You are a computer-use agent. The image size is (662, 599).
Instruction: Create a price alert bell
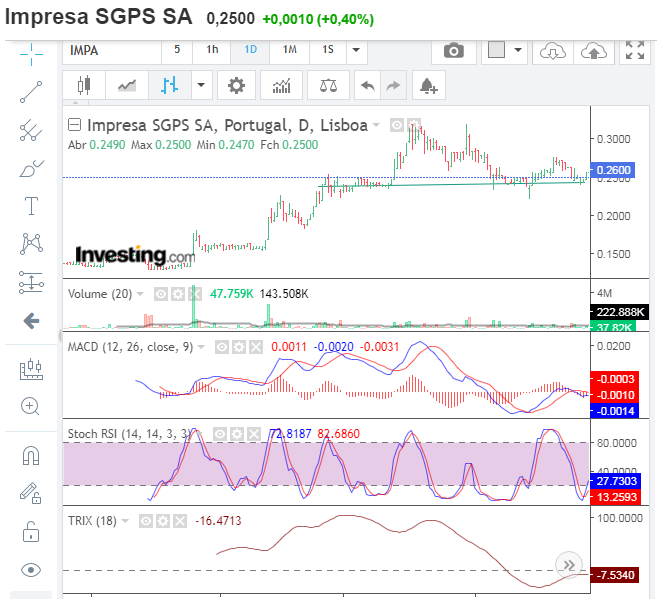[429, 86]
